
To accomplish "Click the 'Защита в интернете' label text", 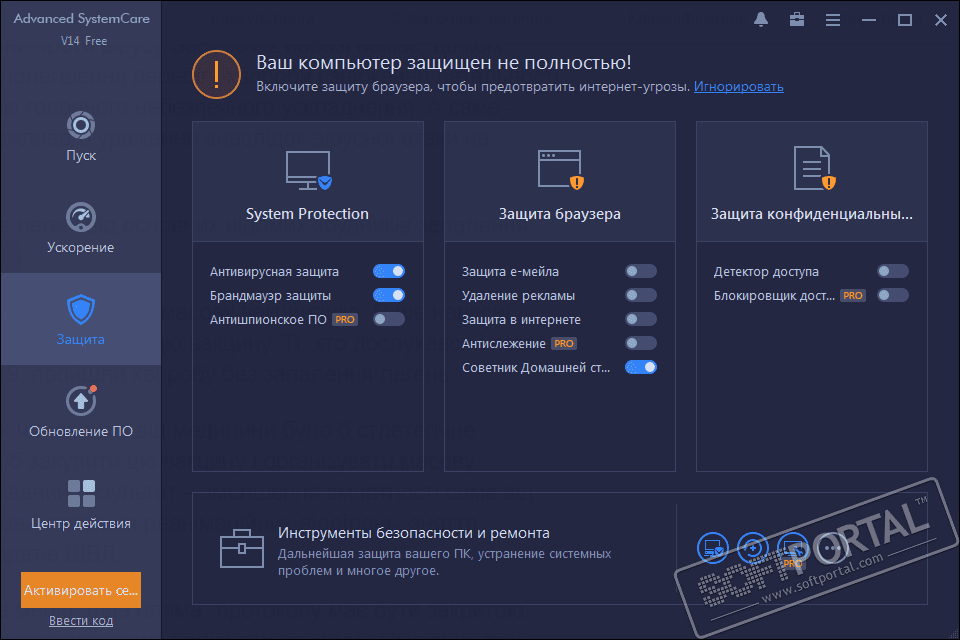I will tap(521, 320).
